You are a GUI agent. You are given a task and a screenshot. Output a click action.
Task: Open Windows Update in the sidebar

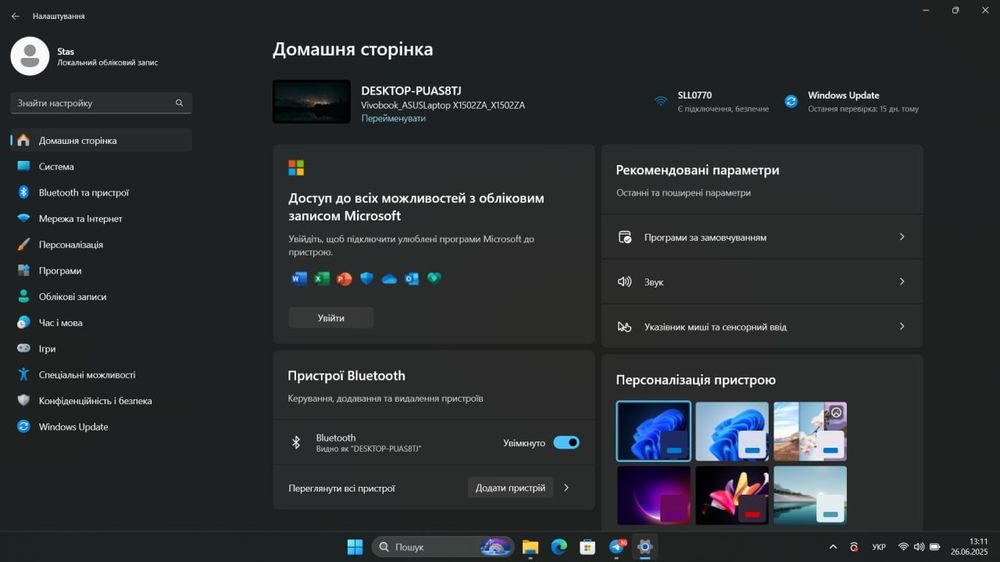[101, 427]
